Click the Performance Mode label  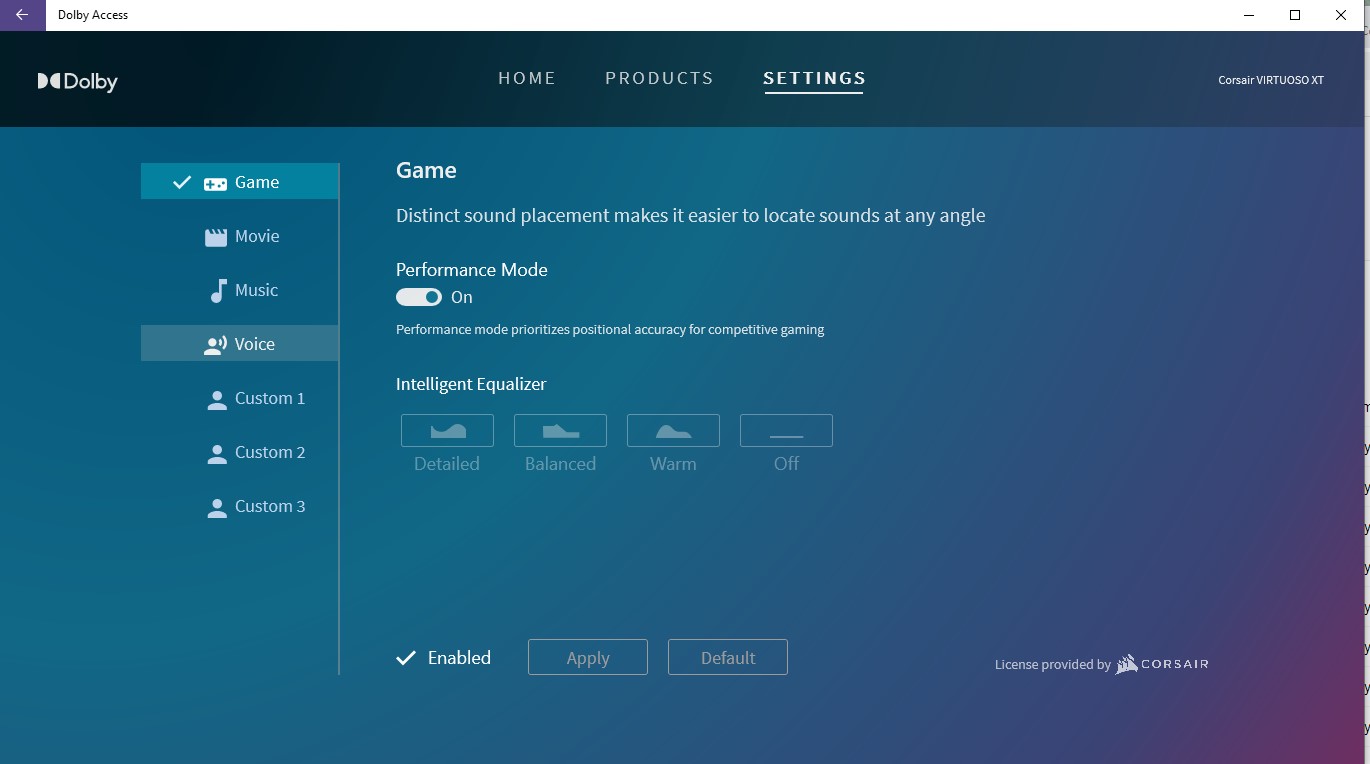point(472,270)
